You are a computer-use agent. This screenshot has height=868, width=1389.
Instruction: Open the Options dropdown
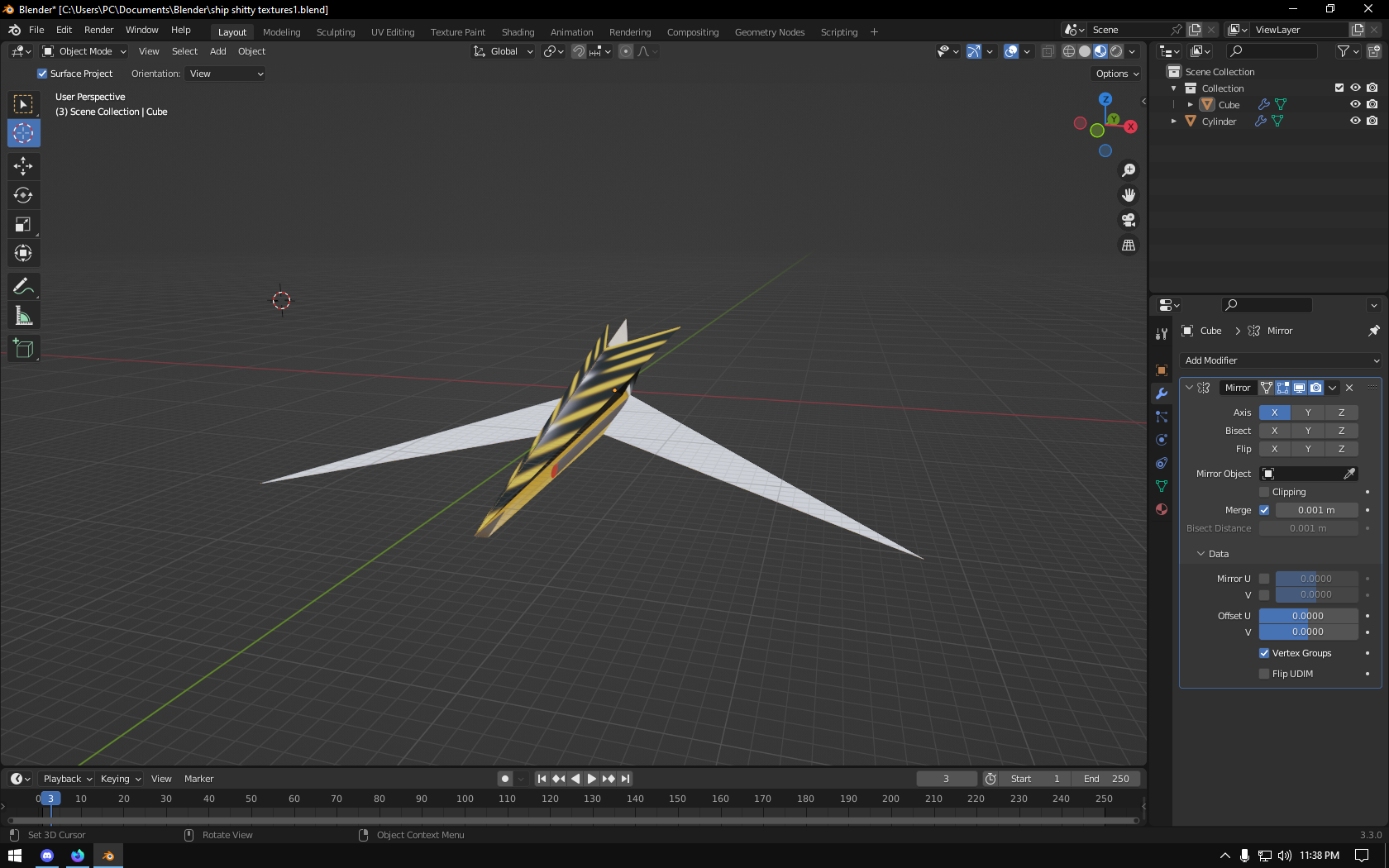[x=1117, y=74]
